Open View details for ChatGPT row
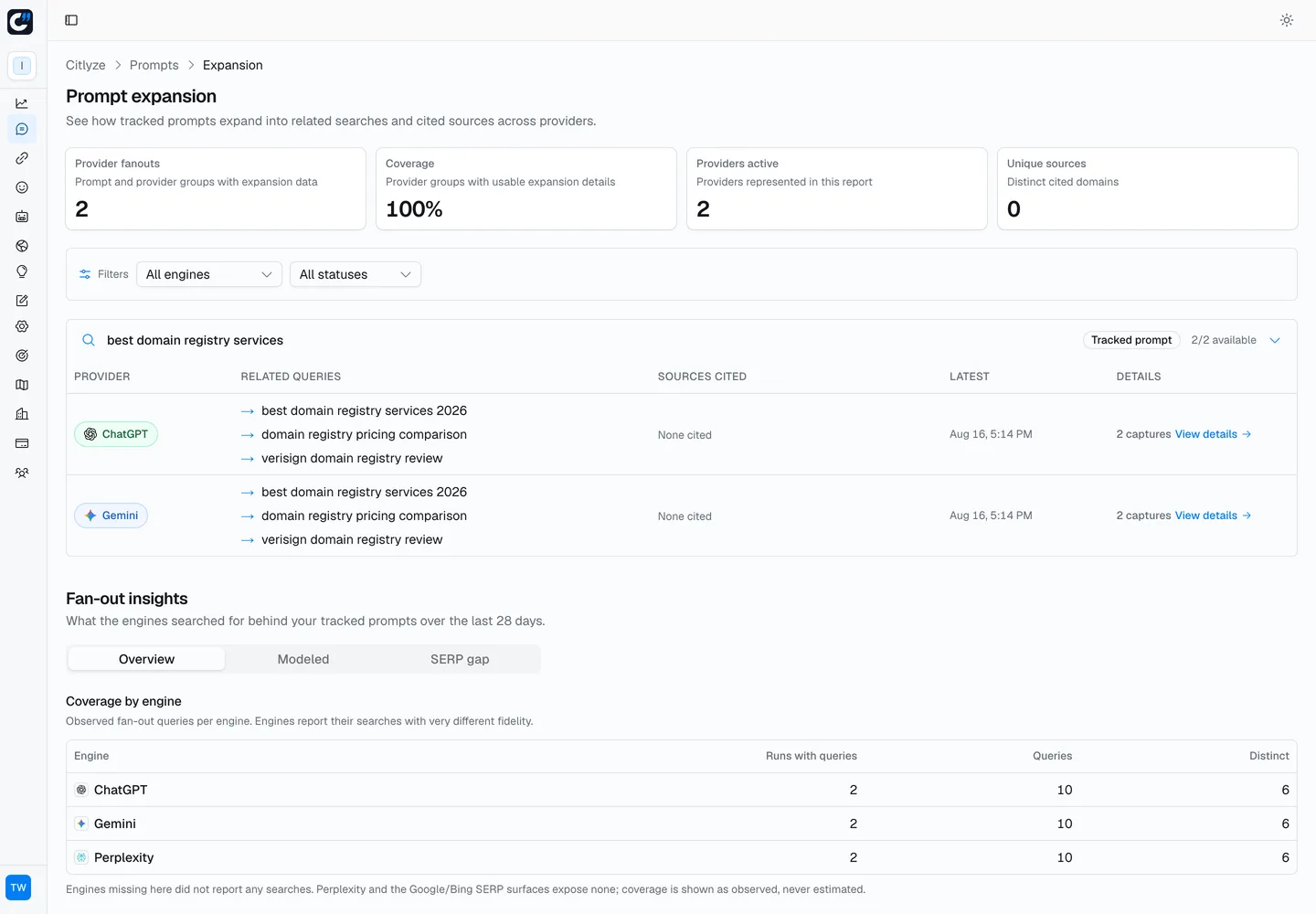The height and width of the screenshot is (914, 1316). point(1213,434)
